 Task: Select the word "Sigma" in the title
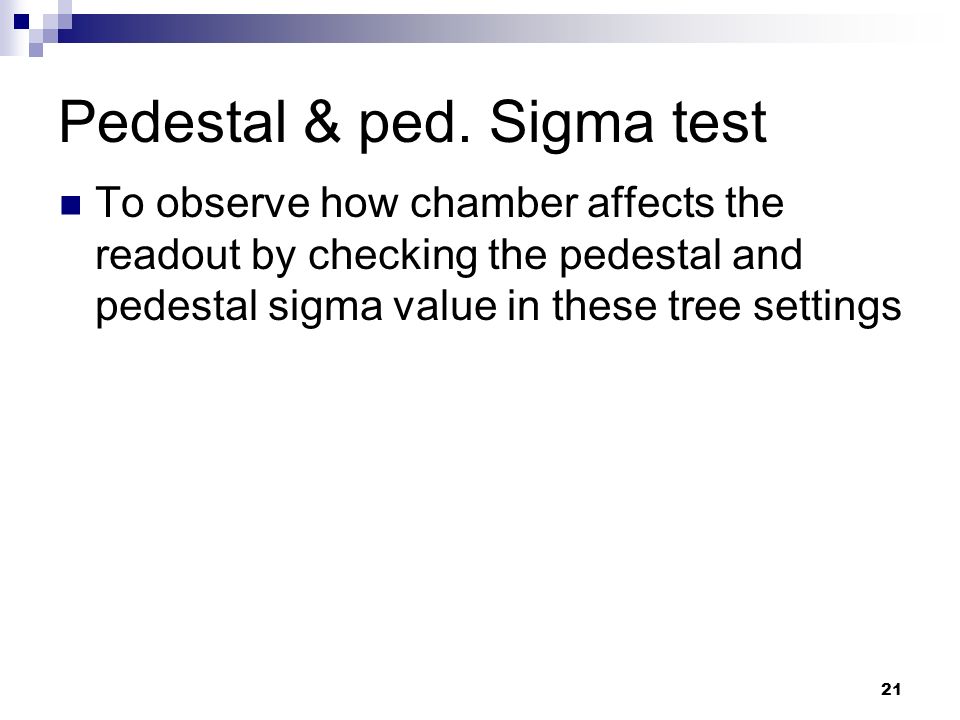pos(572,124)
